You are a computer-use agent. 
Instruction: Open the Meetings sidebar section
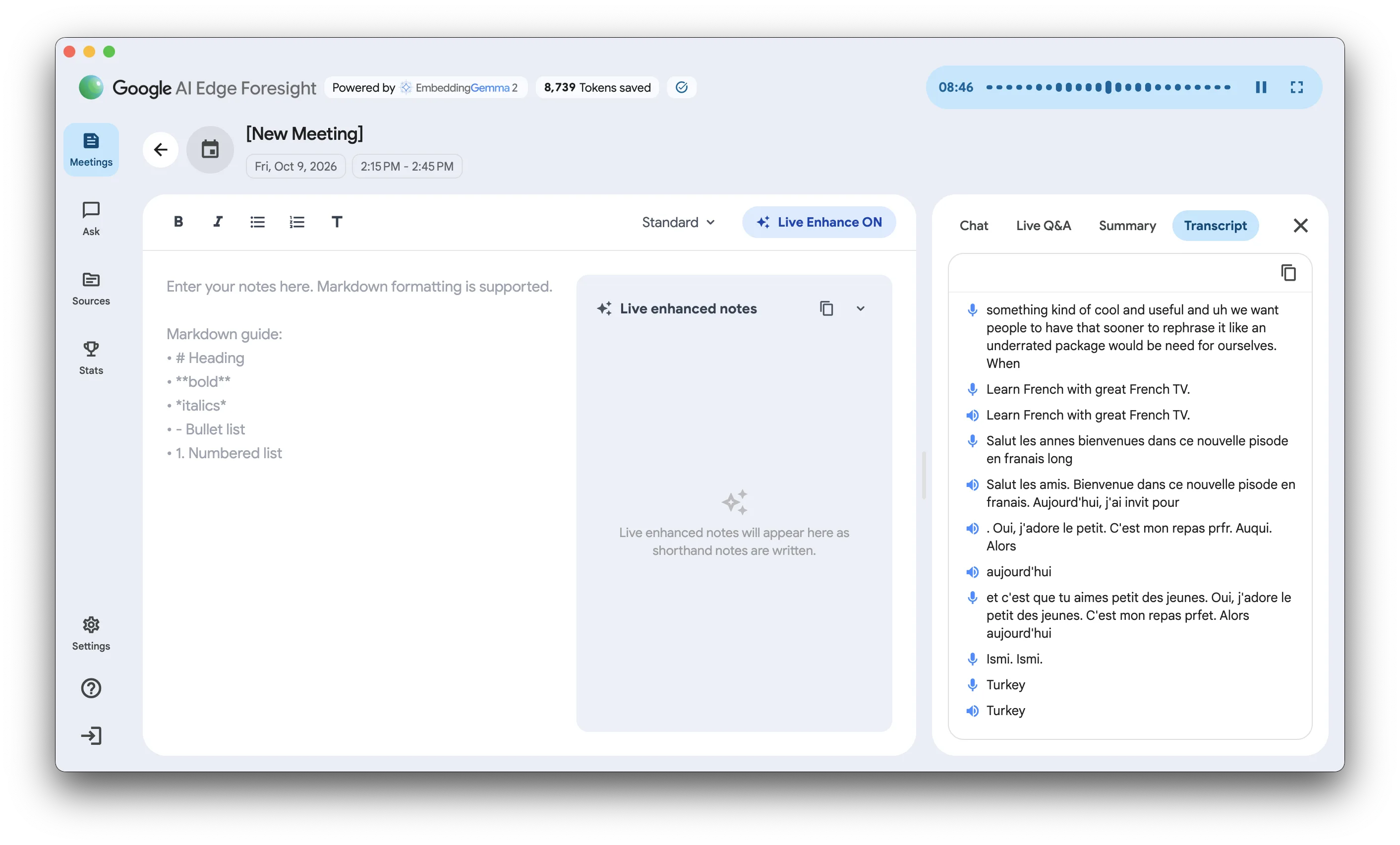(91, 149)
